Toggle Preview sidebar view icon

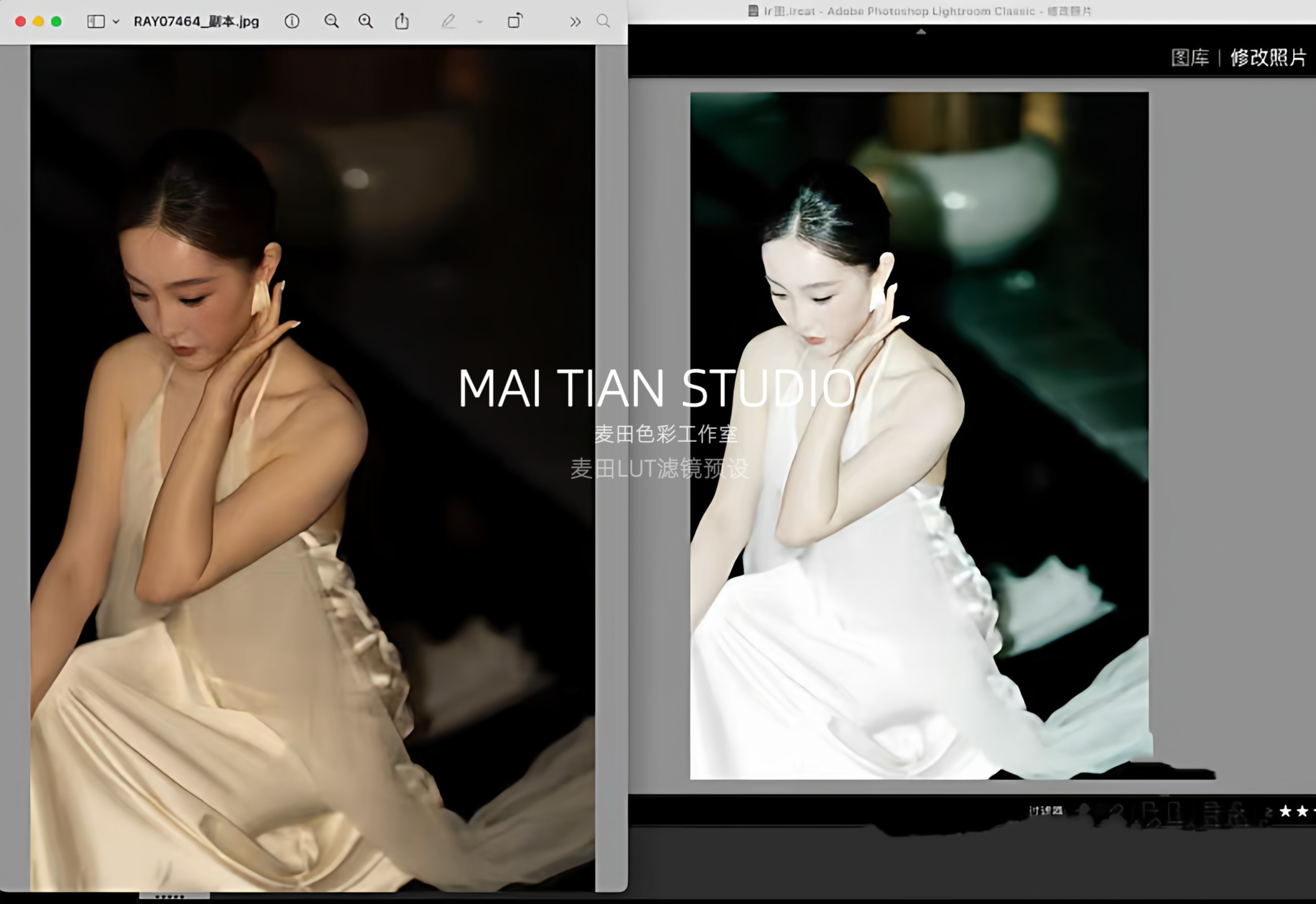(x=96, y=22)
